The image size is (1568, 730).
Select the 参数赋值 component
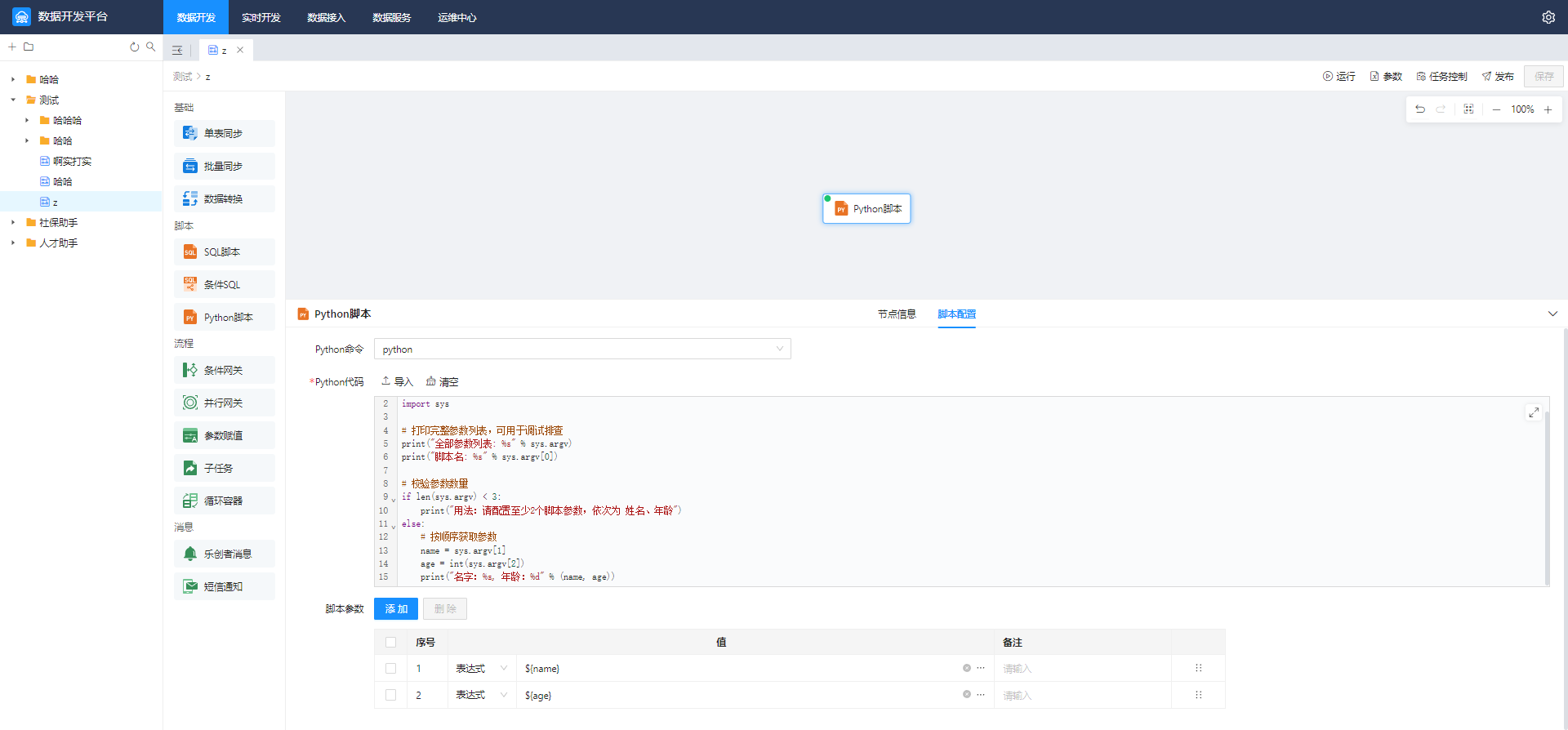tap(224, 435)
